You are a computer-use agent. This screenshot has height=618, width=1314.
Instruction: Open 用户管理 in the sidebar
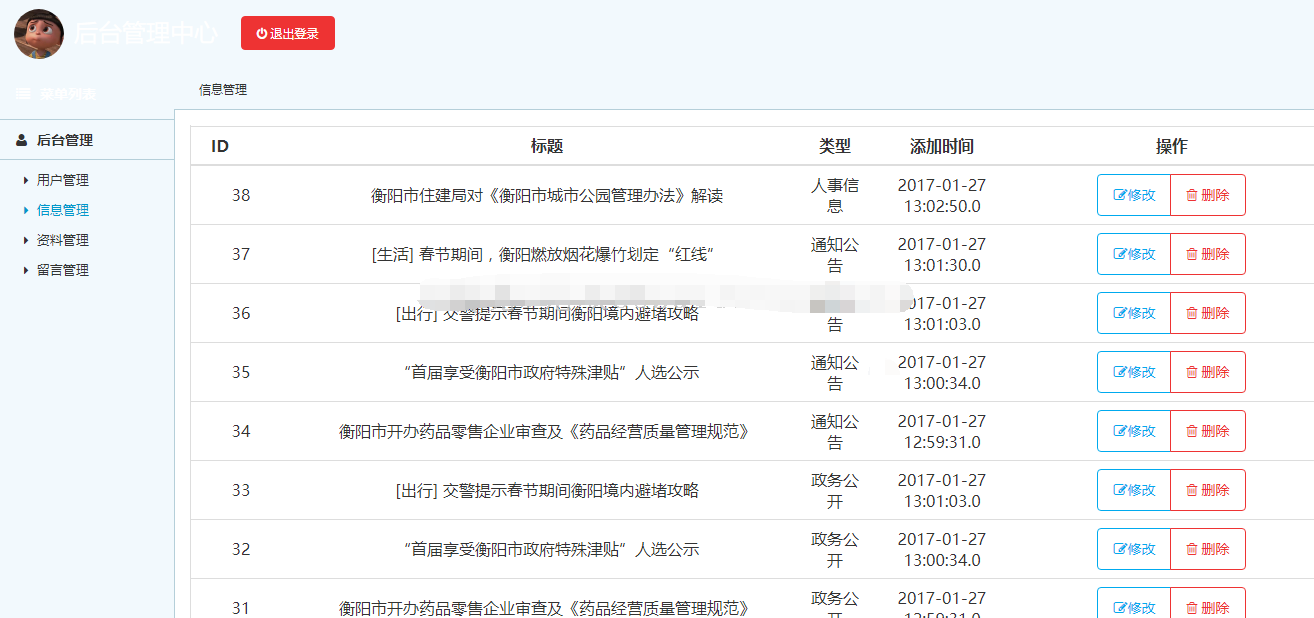[x=63, y=180]
